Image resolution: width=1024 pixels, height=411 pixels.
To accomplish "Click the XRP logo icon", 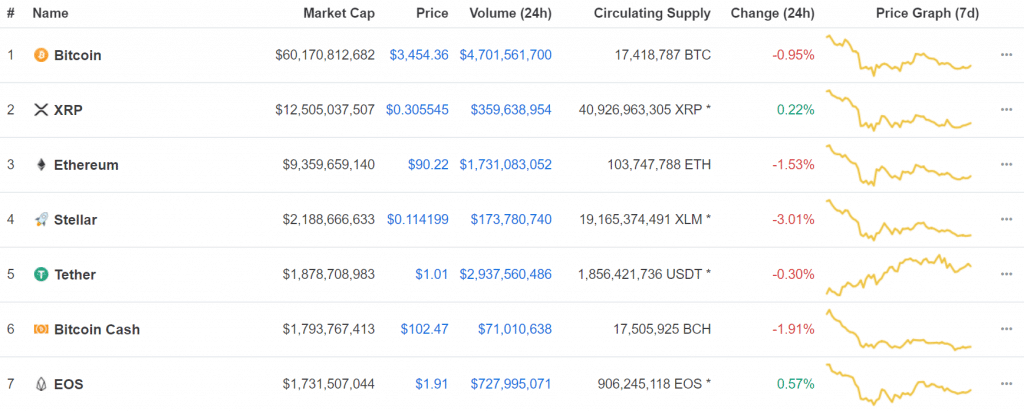I will point(41,110).
